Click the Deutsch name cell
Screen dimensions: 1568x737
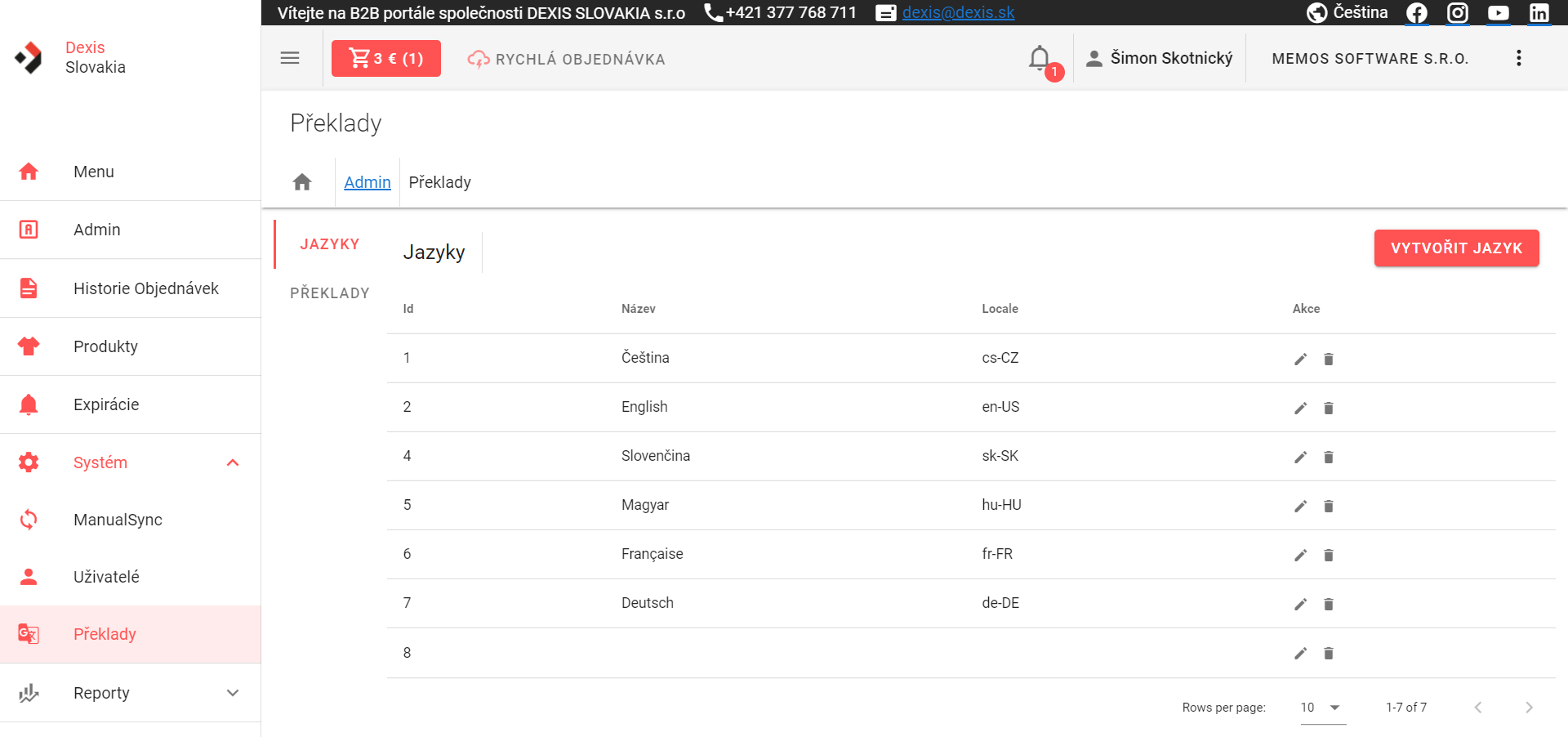[648, 603]
